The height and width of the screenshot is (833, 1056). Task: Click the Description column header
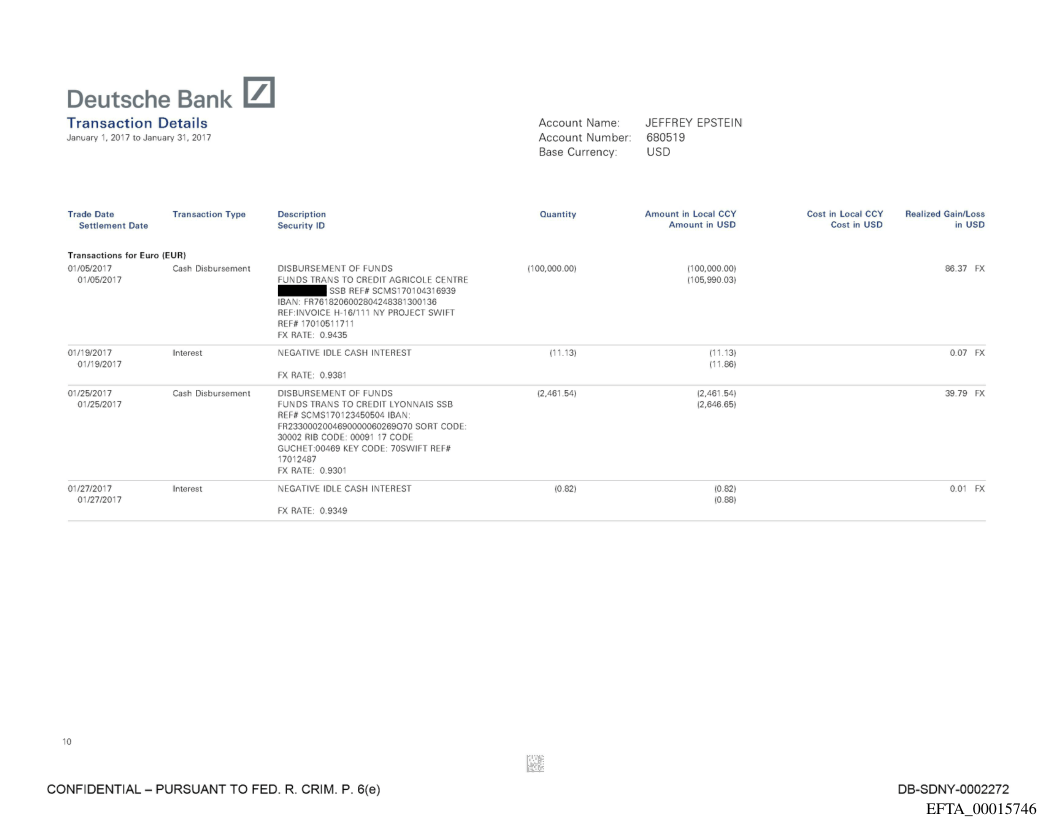click(301, 214)
